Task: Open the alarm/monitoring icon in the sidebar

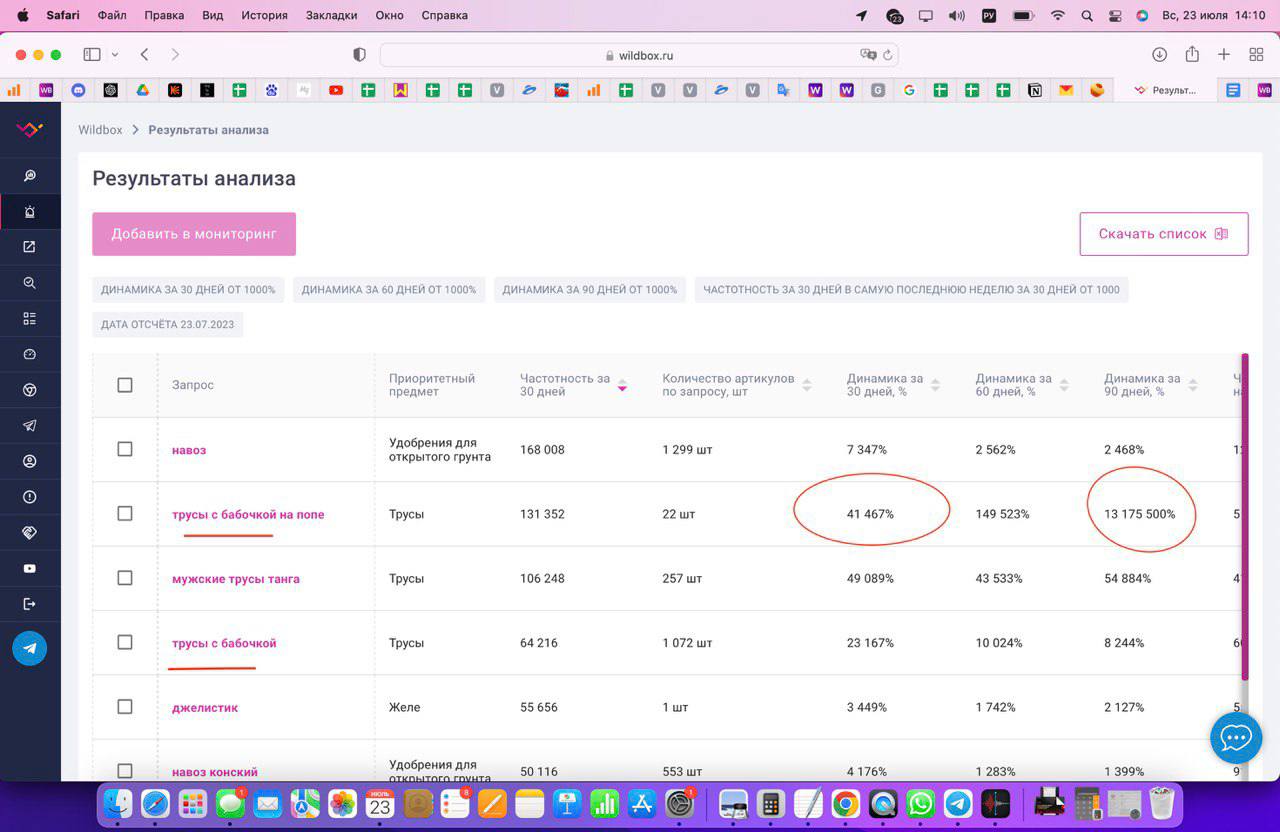Action: pyautogui.click(x=30, y=211)
